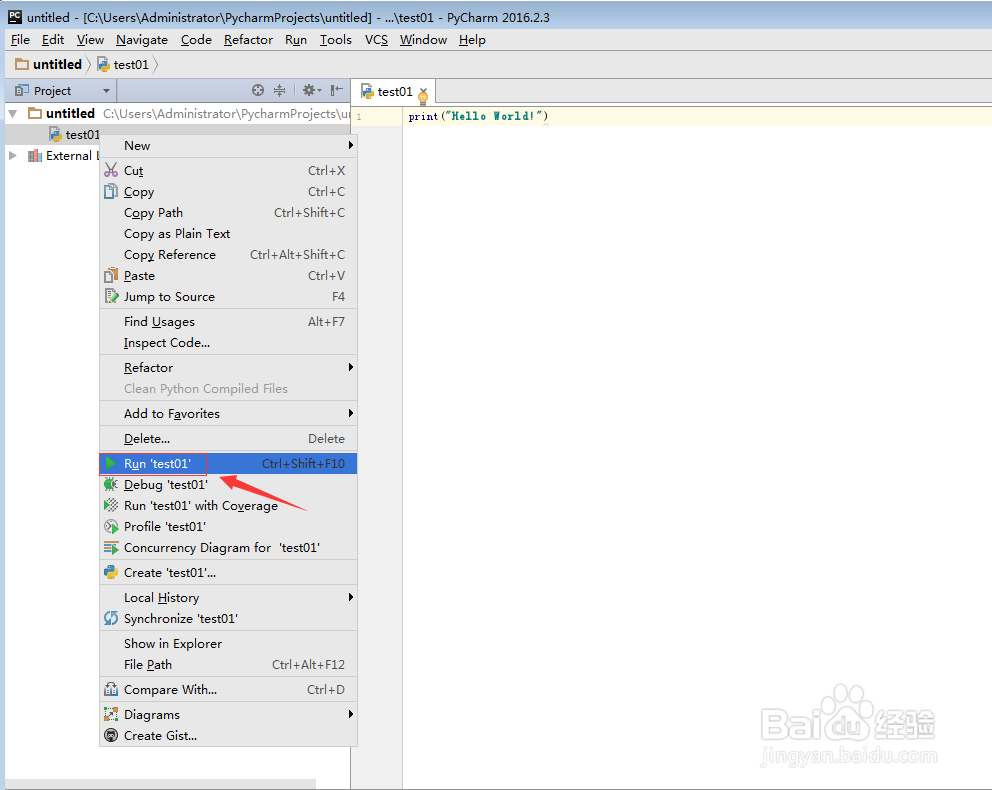992x790 pixels.
Task: Click the Hide Project panel icon
Action: pos(337,90)
